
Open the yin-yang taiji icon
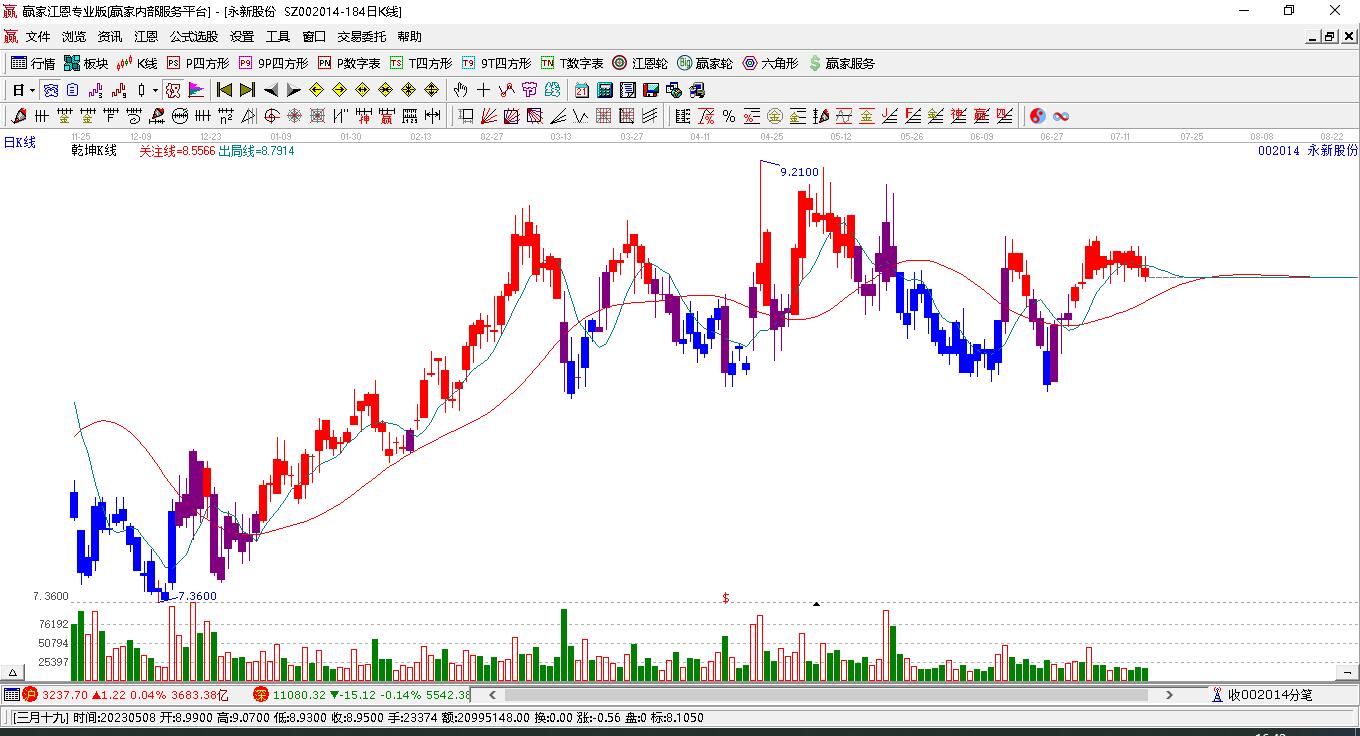tap(1038, 116)
